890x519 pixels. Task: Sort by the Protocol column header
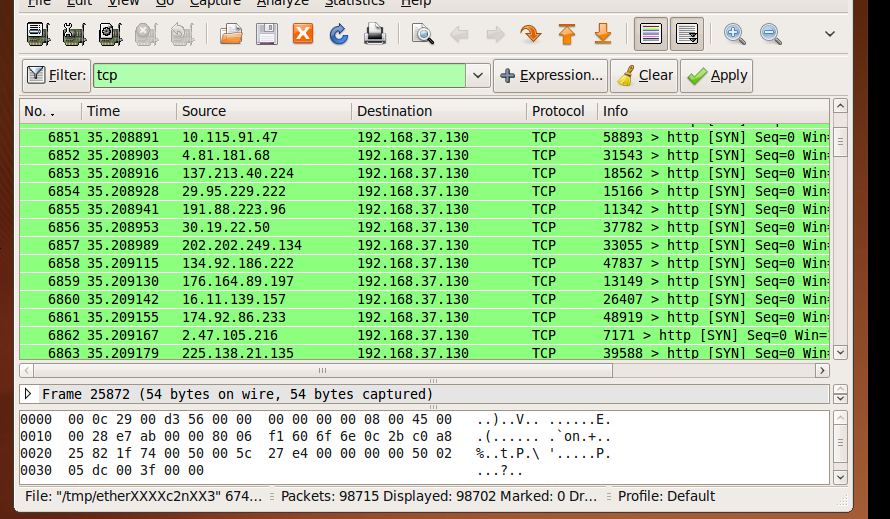pyautogui.click(x=561, y=111)
